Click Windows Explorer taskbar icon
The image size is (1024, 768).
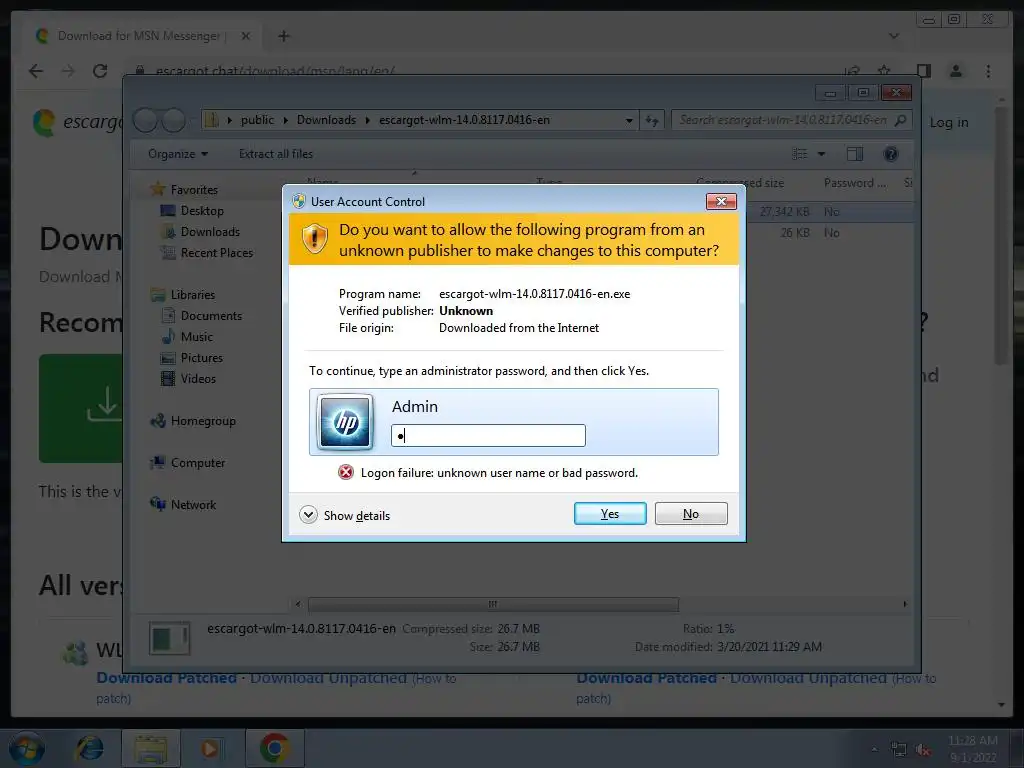tap(151, 748)
